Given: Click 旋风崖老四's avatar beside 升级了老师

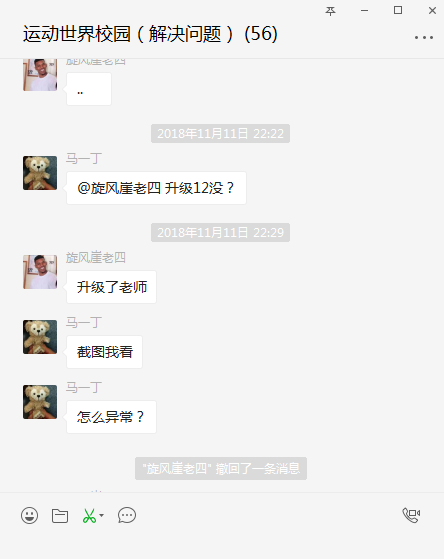Looking at the screenshot, I should 40,272.
